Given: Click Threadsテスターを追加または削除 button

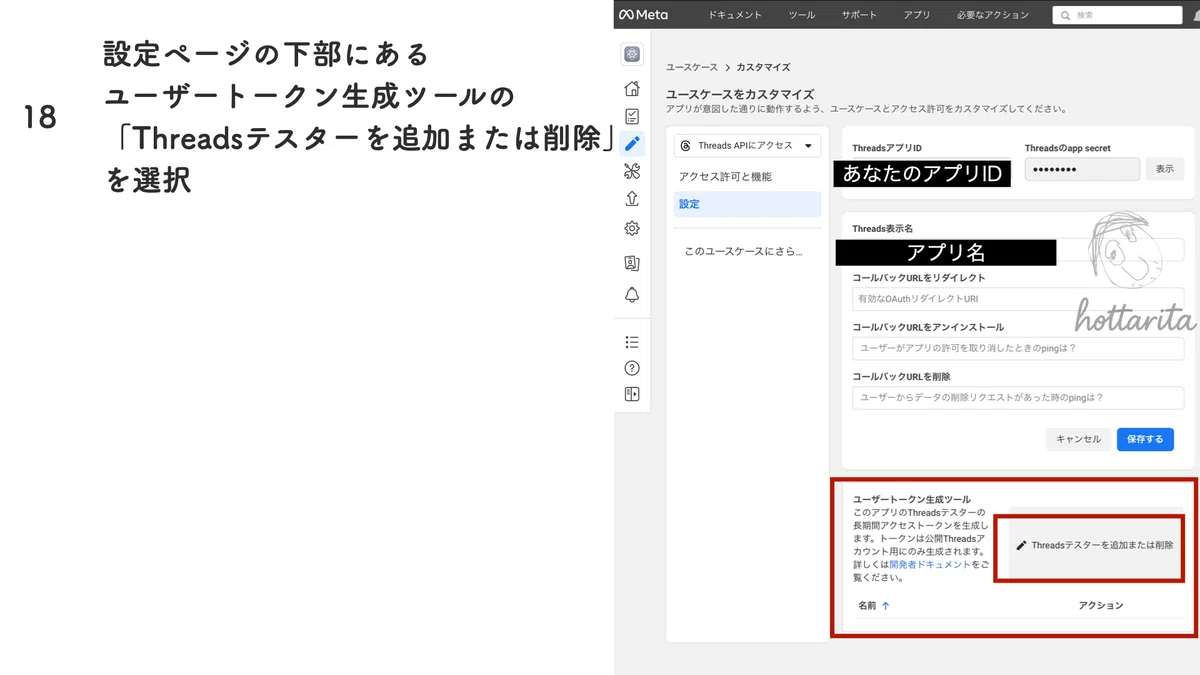Looking at the screenshot, I should (x=1095, y=546).
